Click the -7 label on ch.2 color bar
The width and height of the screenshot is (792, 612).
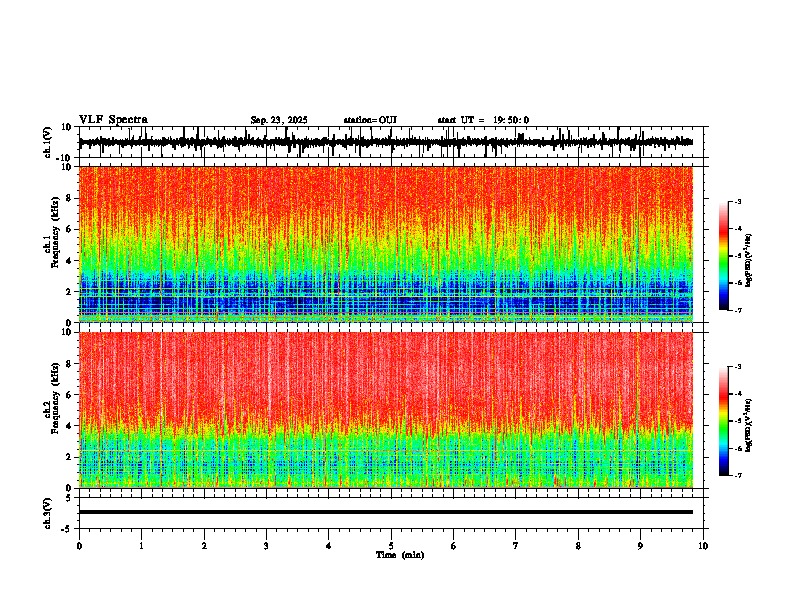point(737,475)
